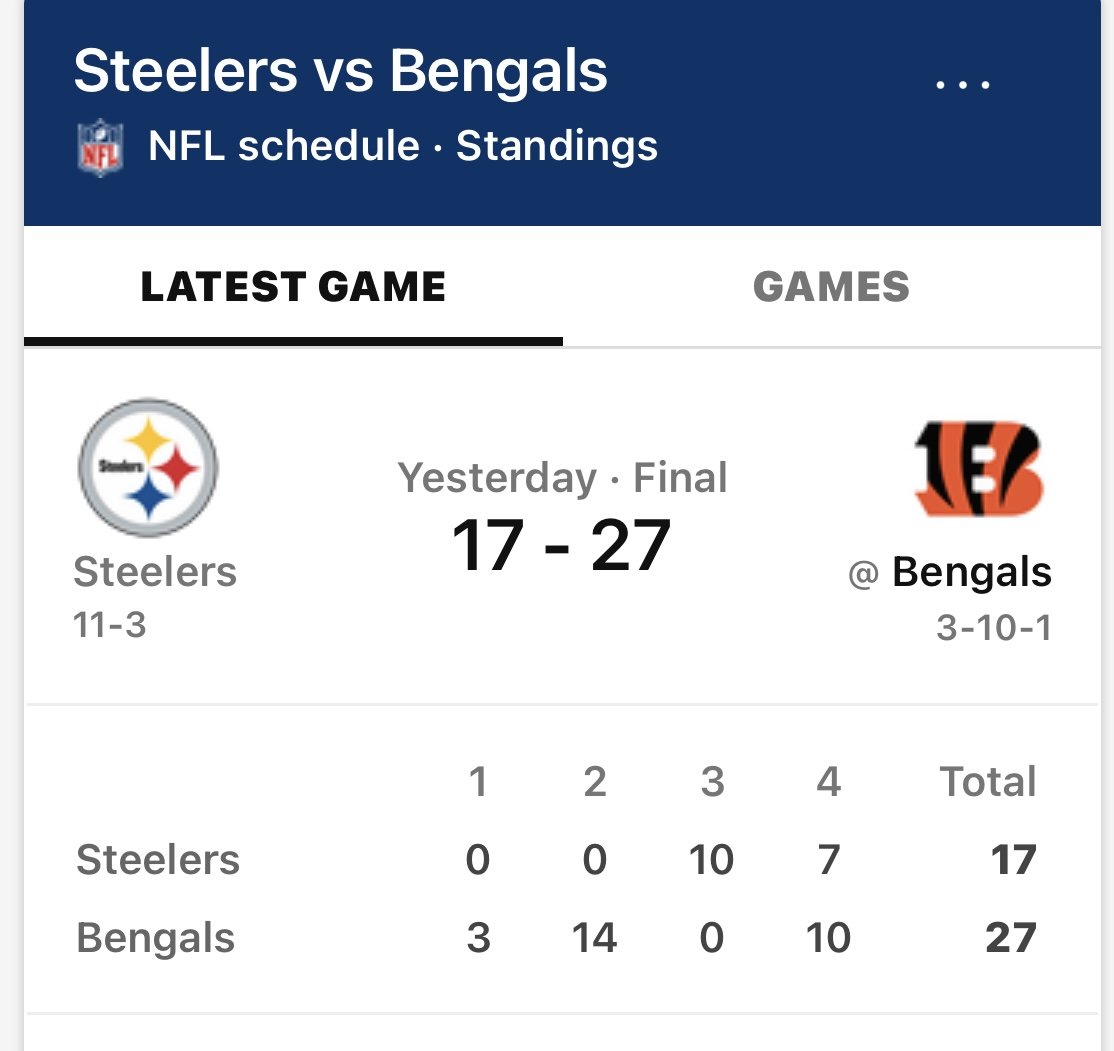Click the Yesterday Final status text
Screen dimensions: 1114x1051
(x=562, y=478)
